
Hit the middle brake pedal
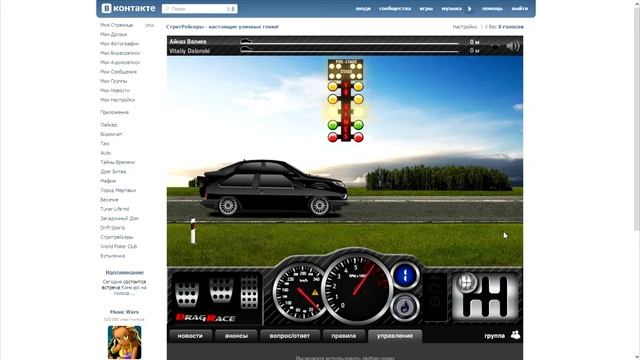click(221, 290)
